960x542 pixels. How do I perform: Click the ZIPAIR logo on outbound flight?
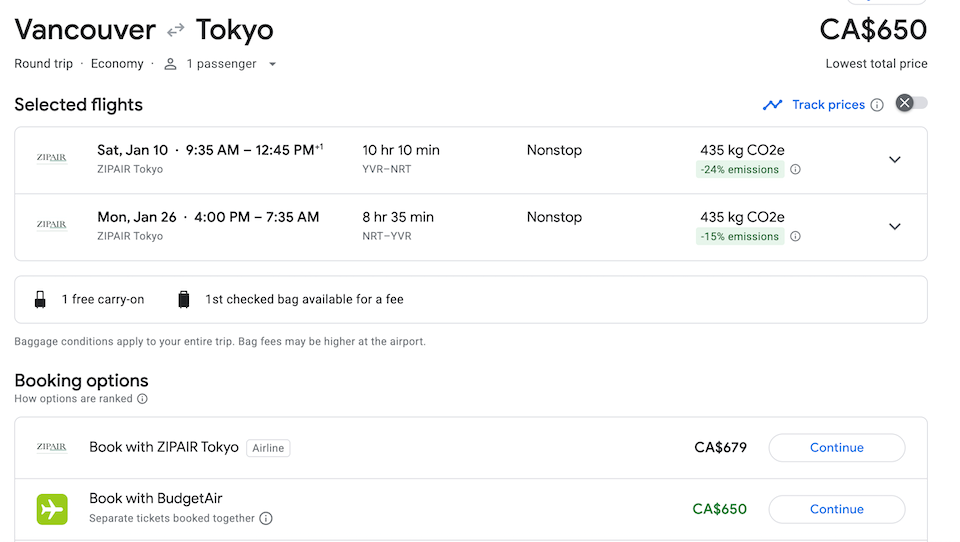click(51, 159)
